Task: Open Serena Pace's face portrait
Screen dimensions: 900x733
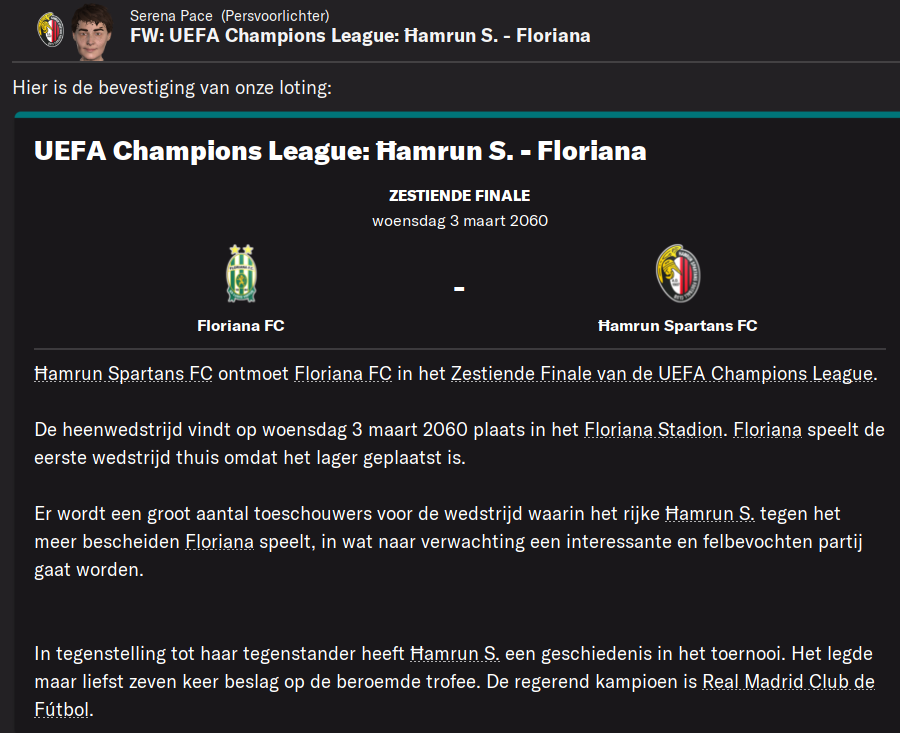Action: [x=92, y=32]
